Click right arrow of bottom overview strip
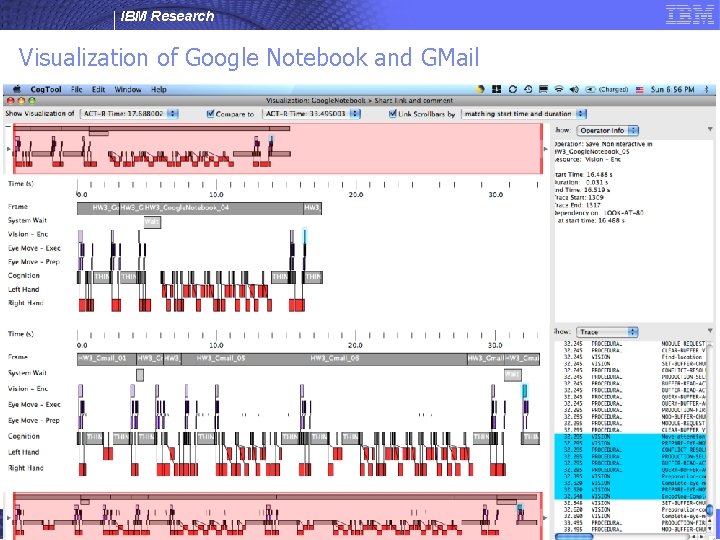720x540 pixels. coord(546,518)
